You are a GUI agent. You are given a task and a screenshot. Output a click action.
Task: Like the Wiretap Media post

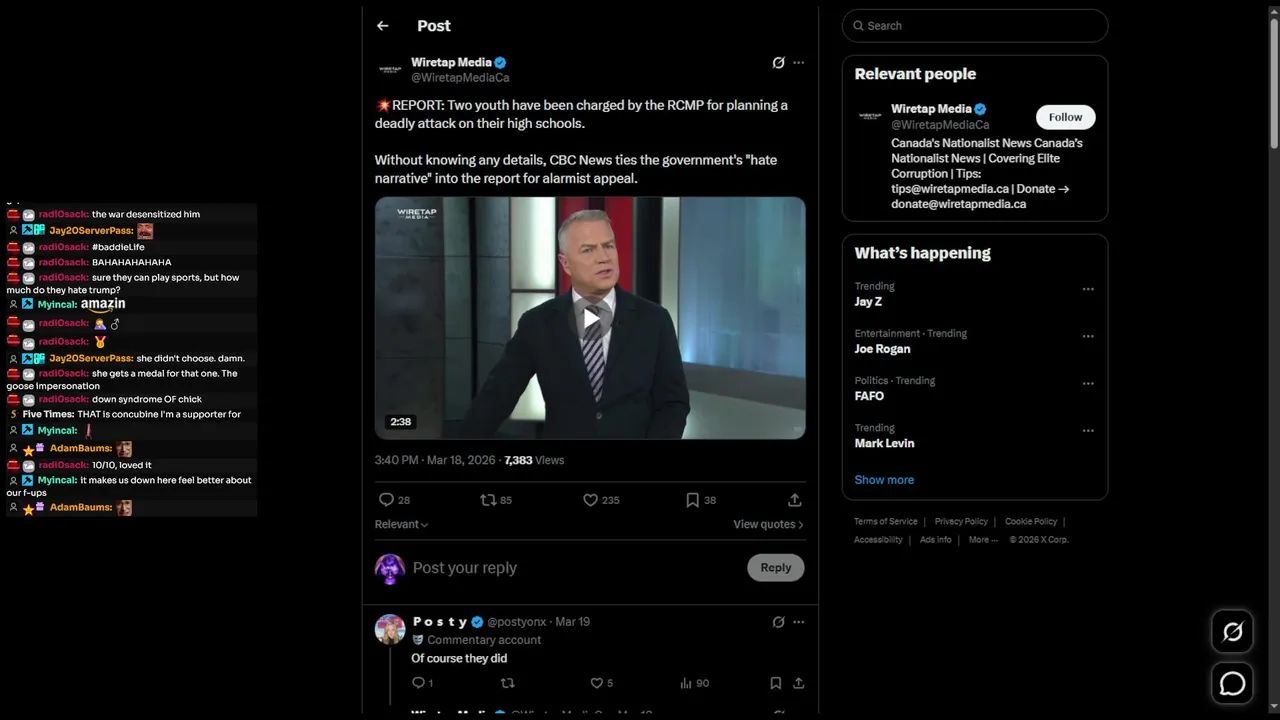[x=591, y=500]
